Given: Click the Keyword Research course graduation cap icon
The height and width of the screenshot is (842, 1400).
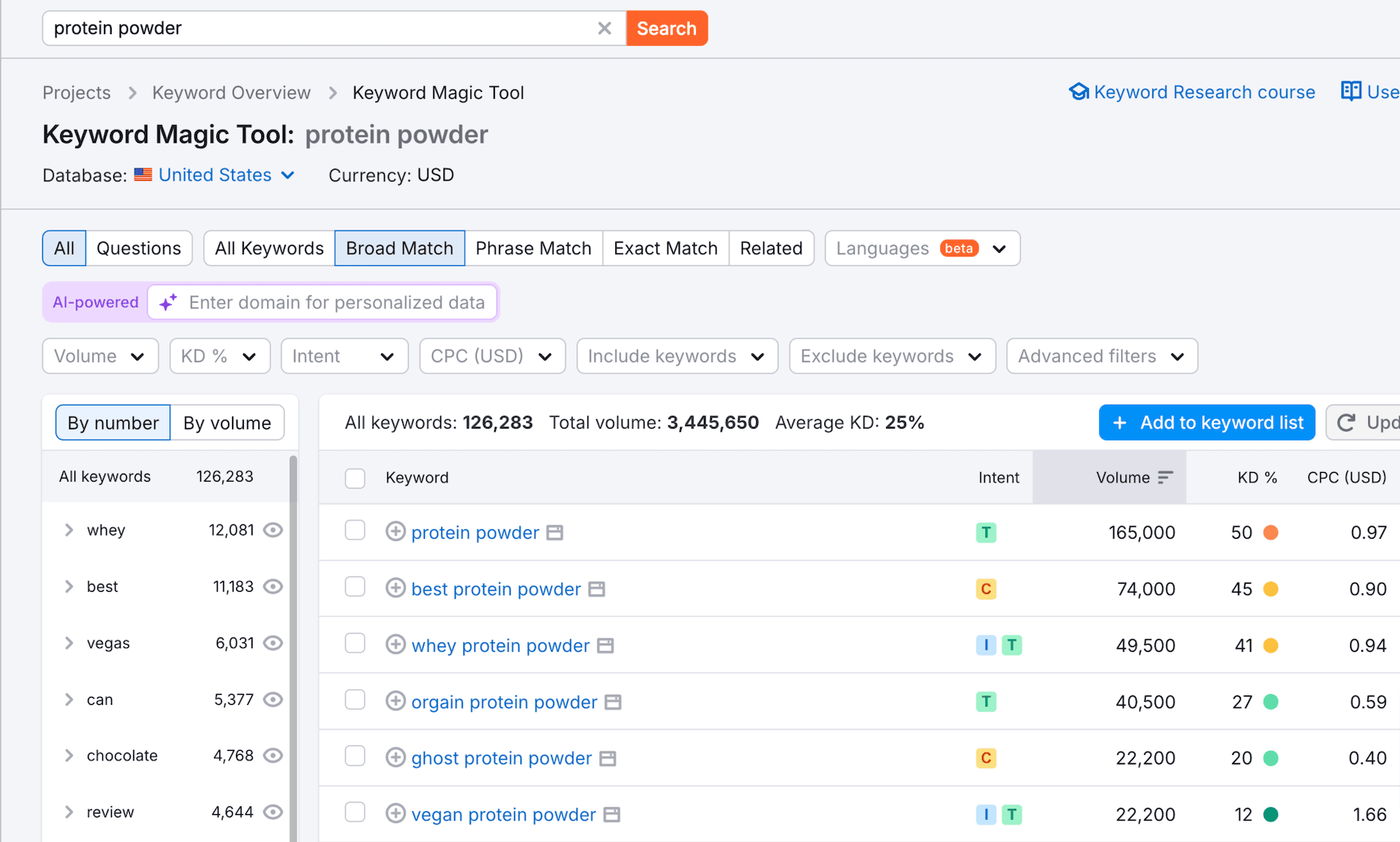Looking at the screenshot, I should (1079, 91).
